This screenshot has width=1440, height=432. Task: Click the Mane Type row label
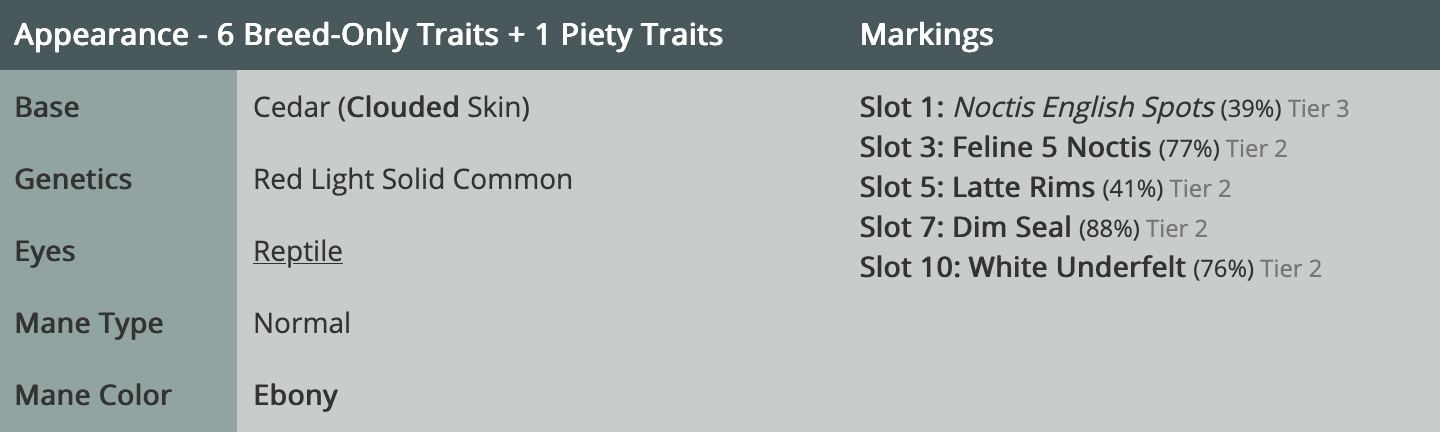click(89, 324)
